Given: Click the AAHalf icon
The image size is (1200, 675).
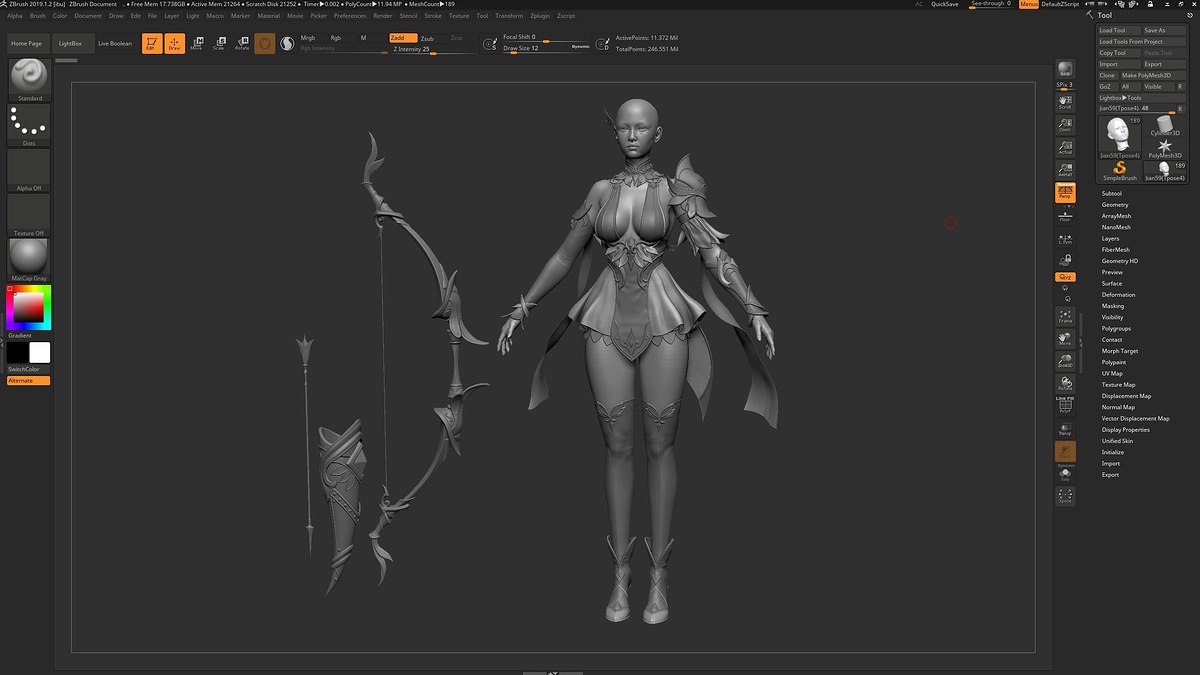Looking at the screenshot, I should pos(1066,169).
